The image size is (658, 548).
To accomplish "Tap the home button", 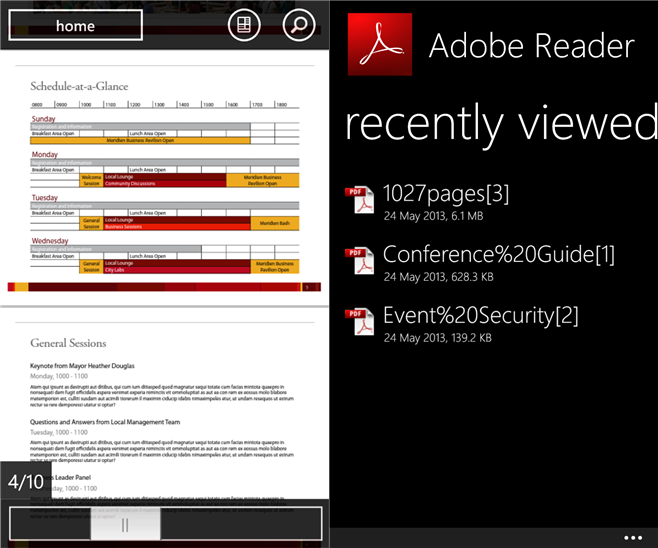I will (x=76, y=26).
